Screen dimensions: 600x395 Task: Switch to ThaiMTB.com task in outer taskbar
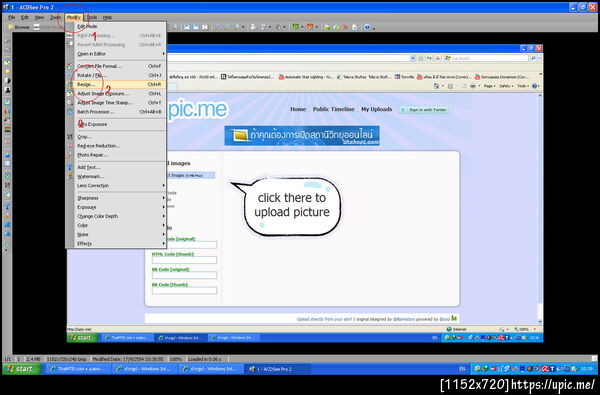tap(78, 369)
